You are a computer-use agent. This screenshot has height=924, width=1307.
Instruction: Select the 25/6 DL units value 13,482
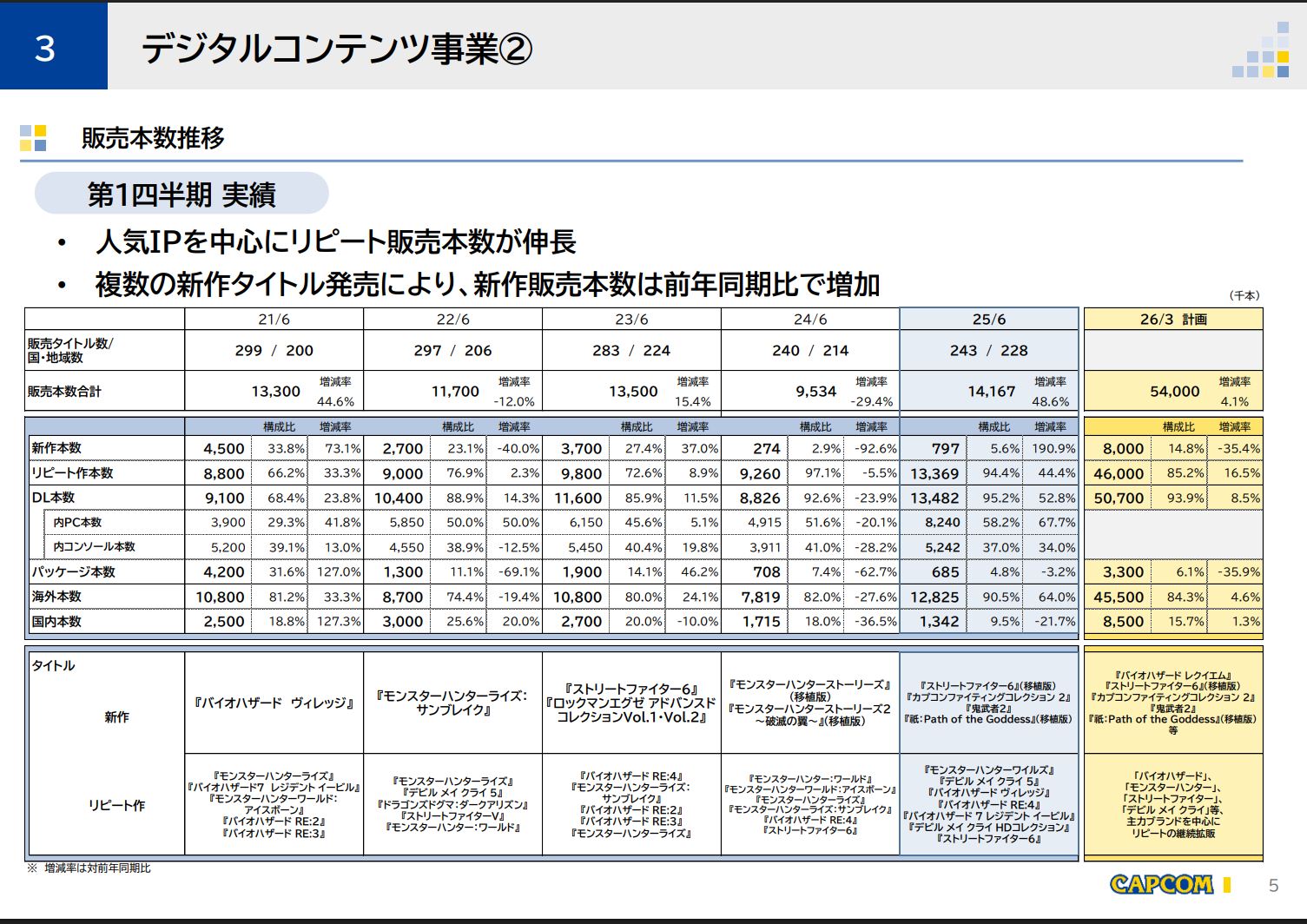tap(934, 498)
